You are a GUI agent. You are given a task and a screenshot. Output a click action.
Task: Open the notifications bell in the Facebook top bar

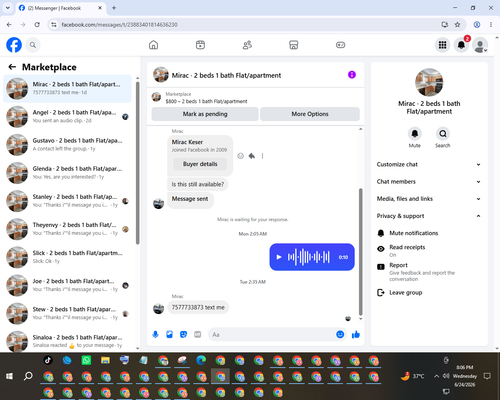461,45
